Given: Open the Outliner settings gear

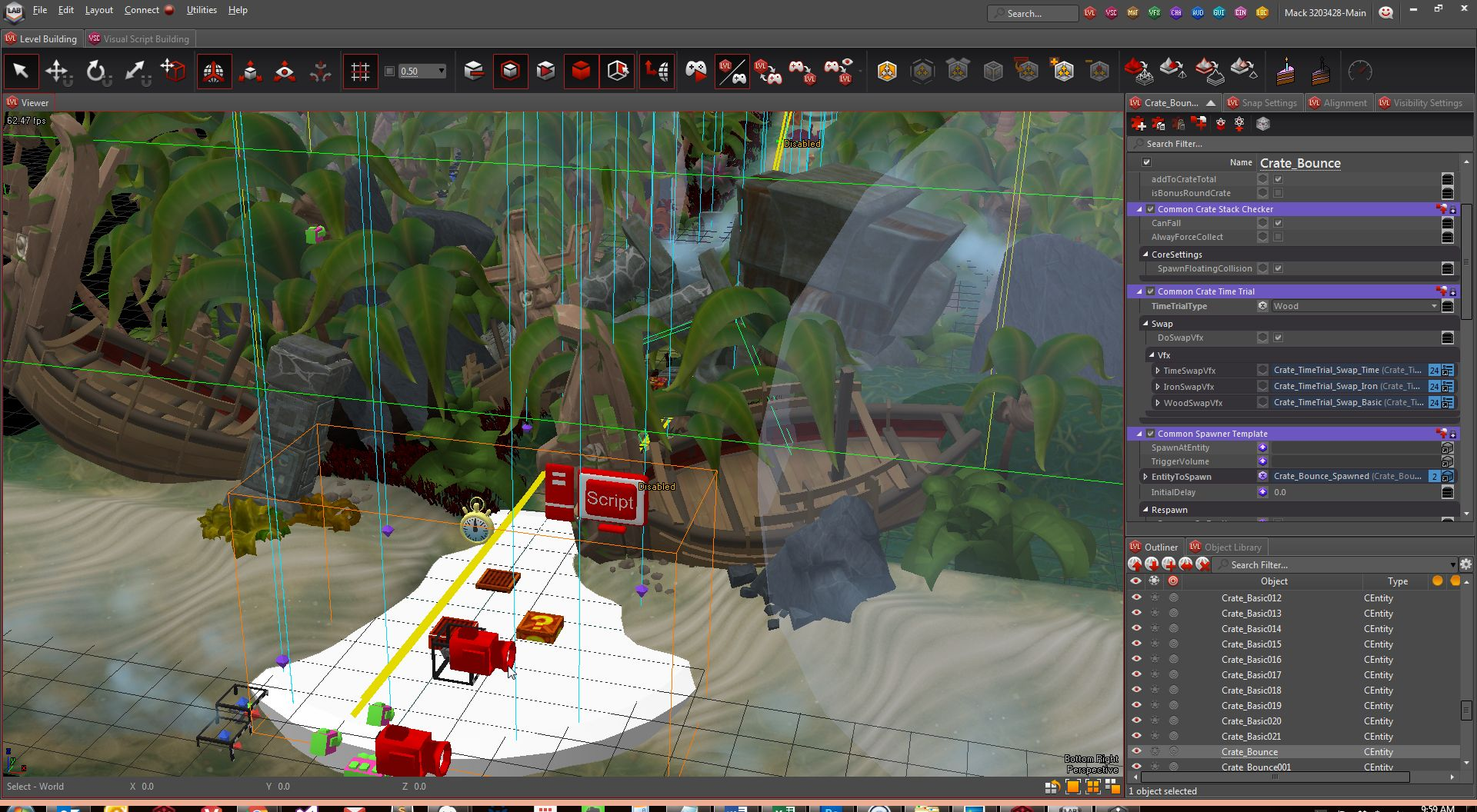Looking at the screenshot, I should (1465, 564).
